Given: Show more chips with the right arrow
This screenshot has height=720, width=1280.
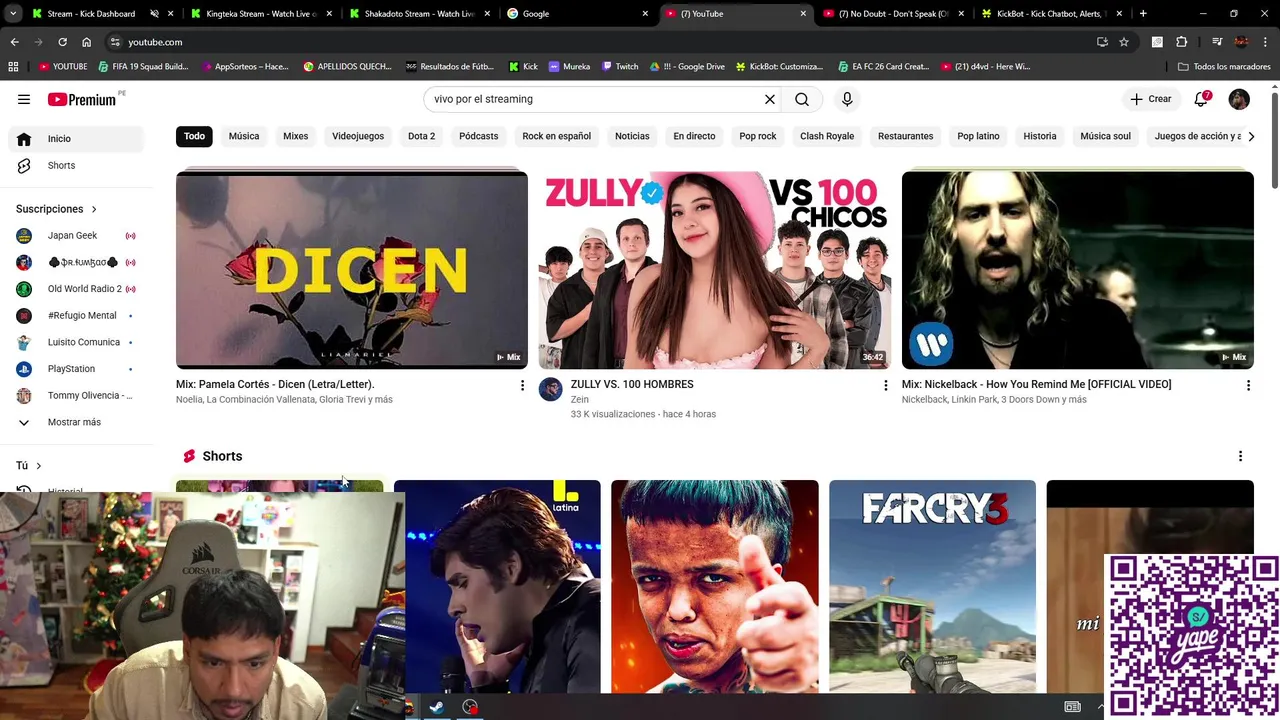Looking at the screenshot, I should coord(1250,136).
